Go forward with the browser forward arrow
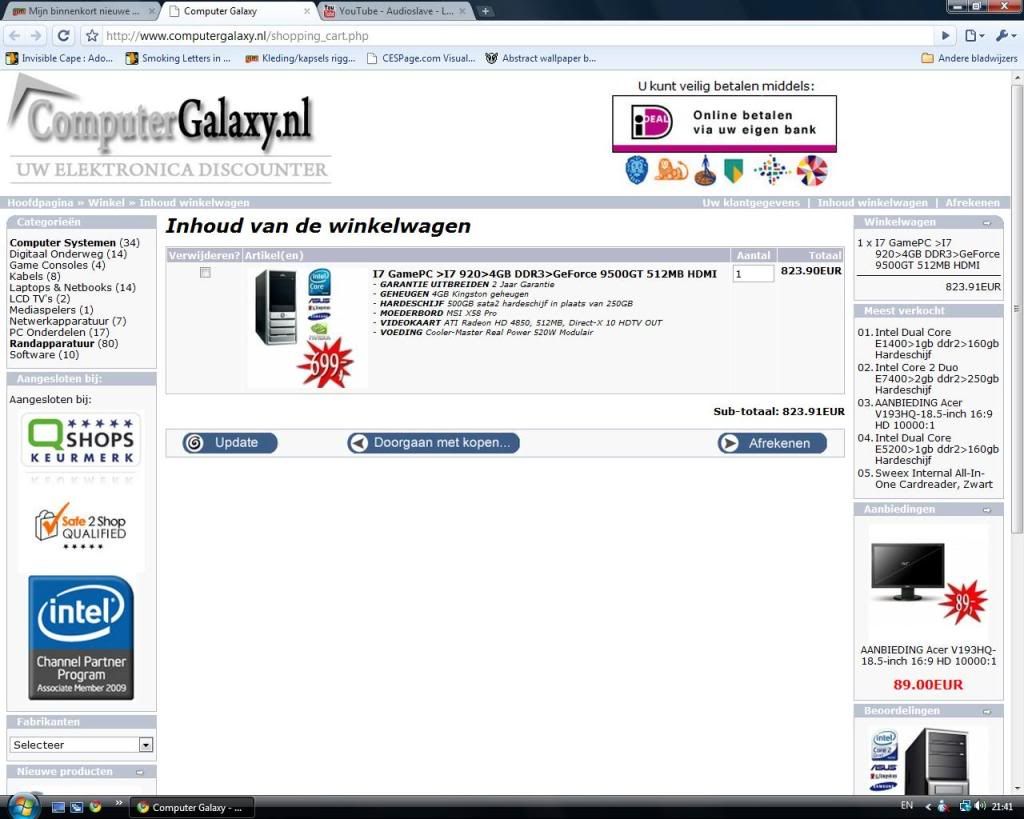1024x819 pixels. click(x=37, y=36)
